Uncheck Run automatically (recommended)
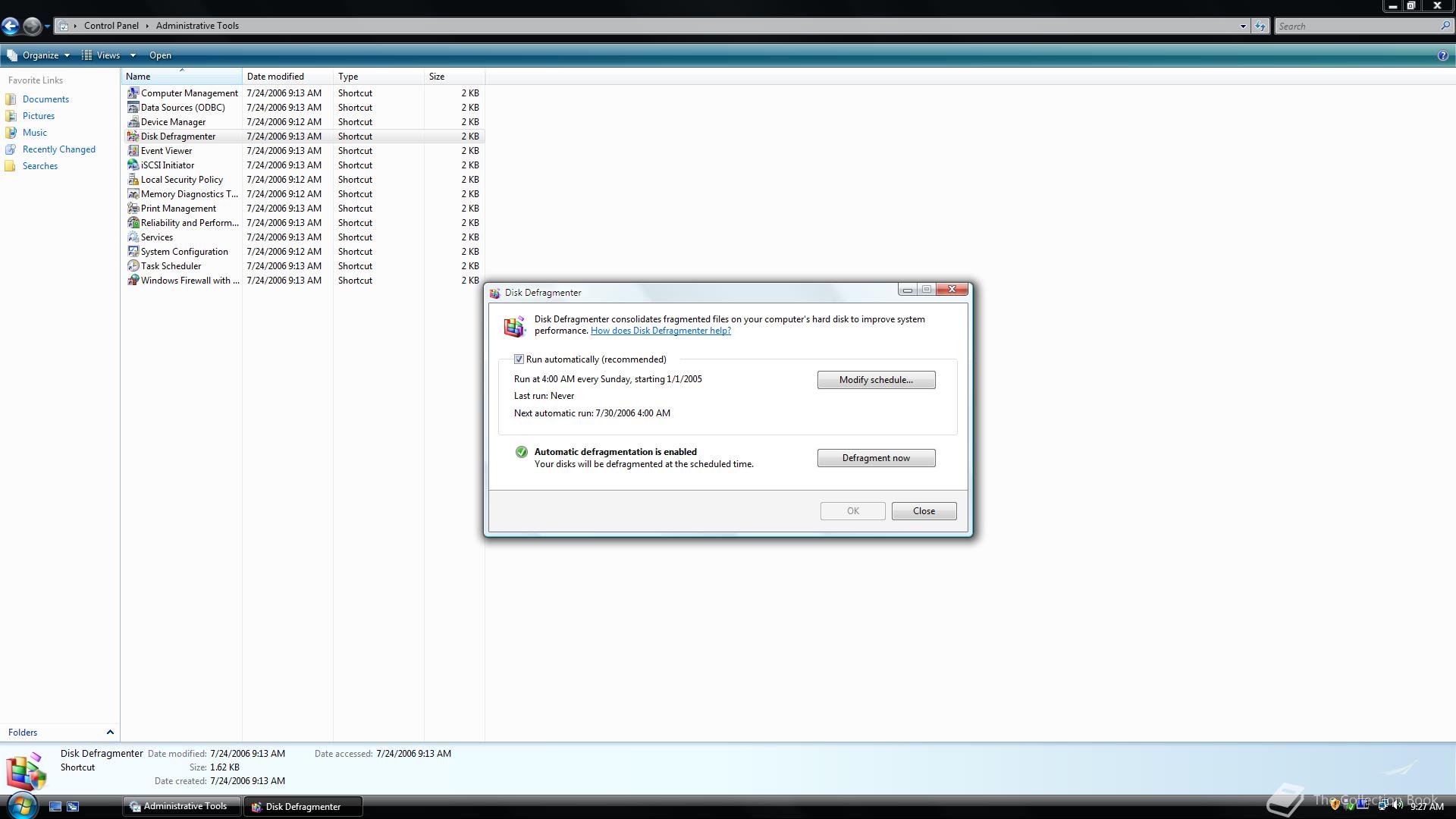Screen dimensions: 1456x819 point(519,359)
